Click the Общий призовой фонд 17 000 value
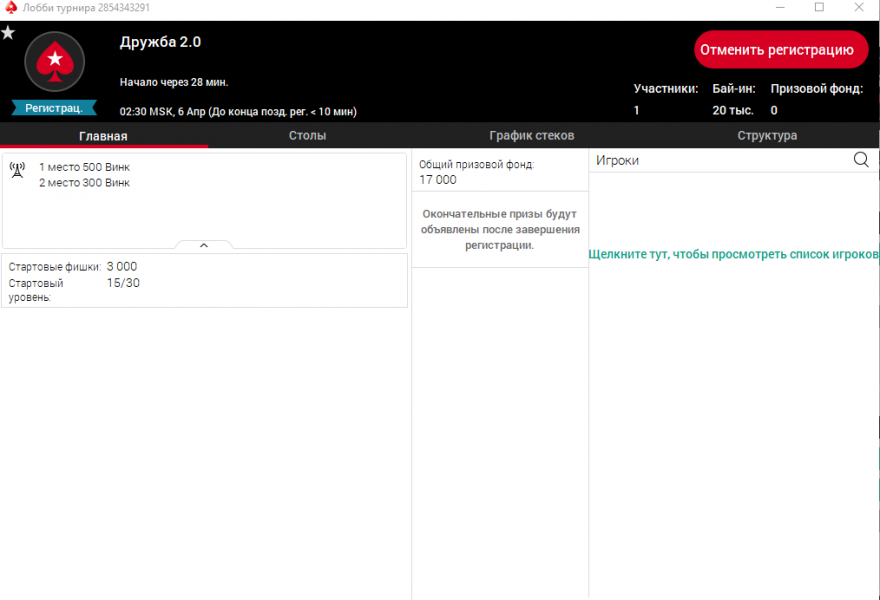 tap(438, 180)
